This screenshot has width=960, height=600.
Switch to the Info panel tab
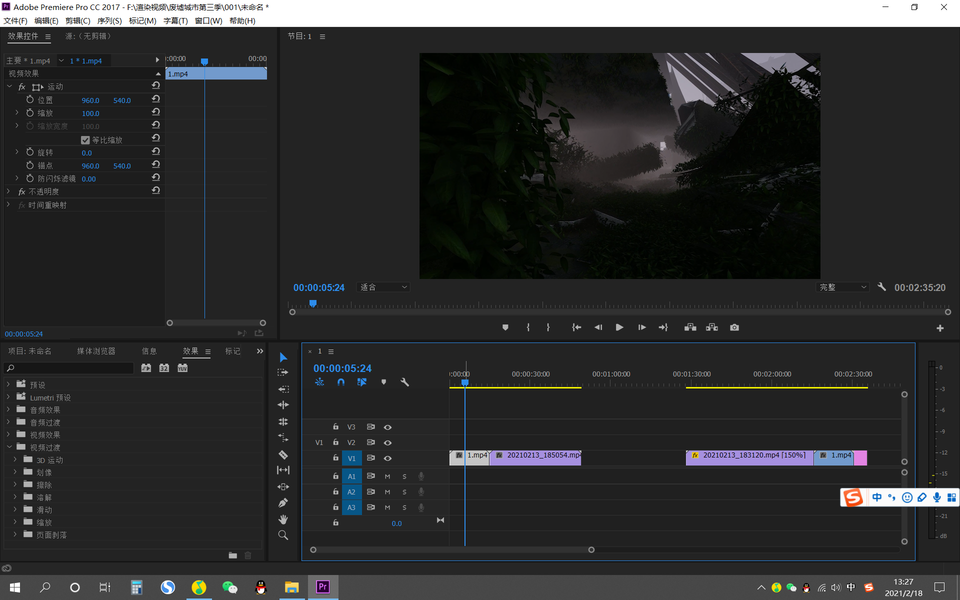pos(149,351)
